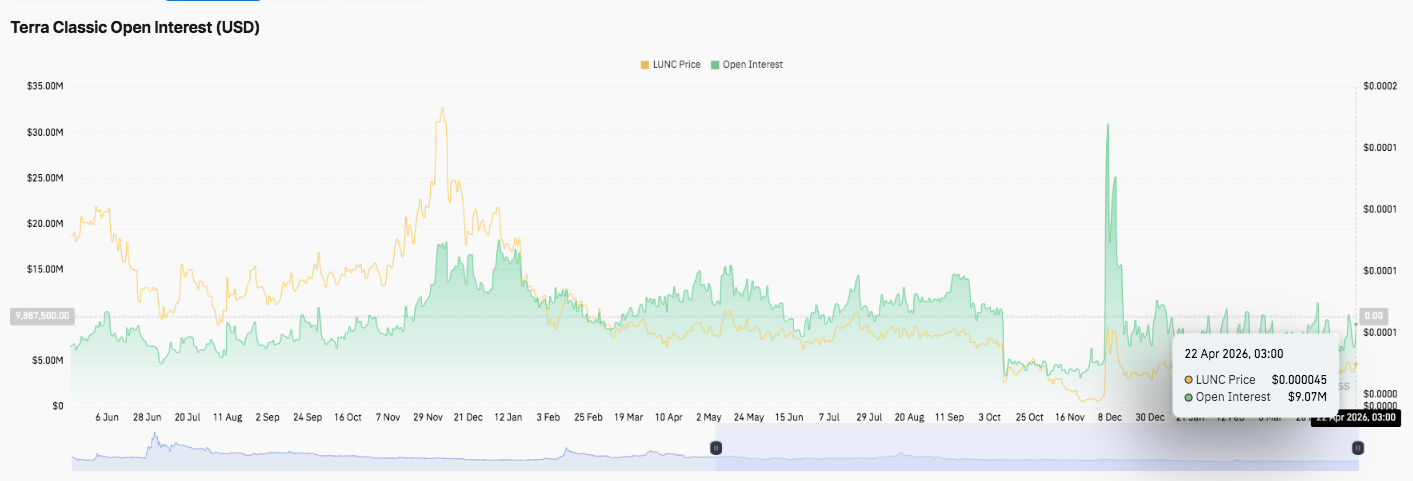Click the black 22 Apr 2026 crosshair date label

click(x=1354, y=417)
